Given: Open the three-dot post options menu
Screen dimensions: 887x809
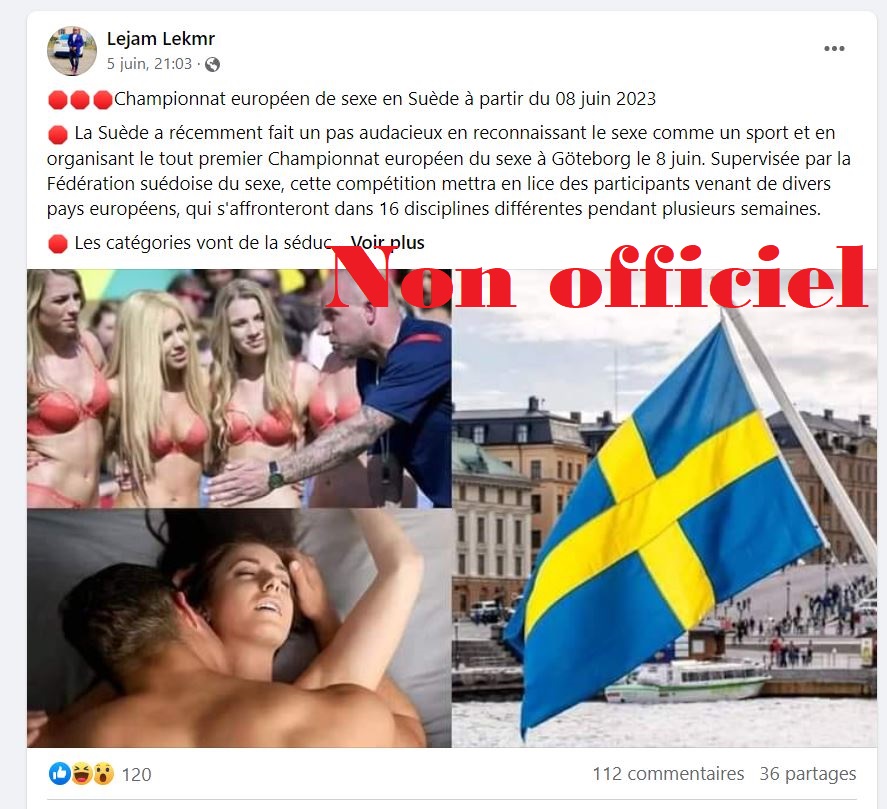Looking at the screenshot, I should click(x=834, y=49).
